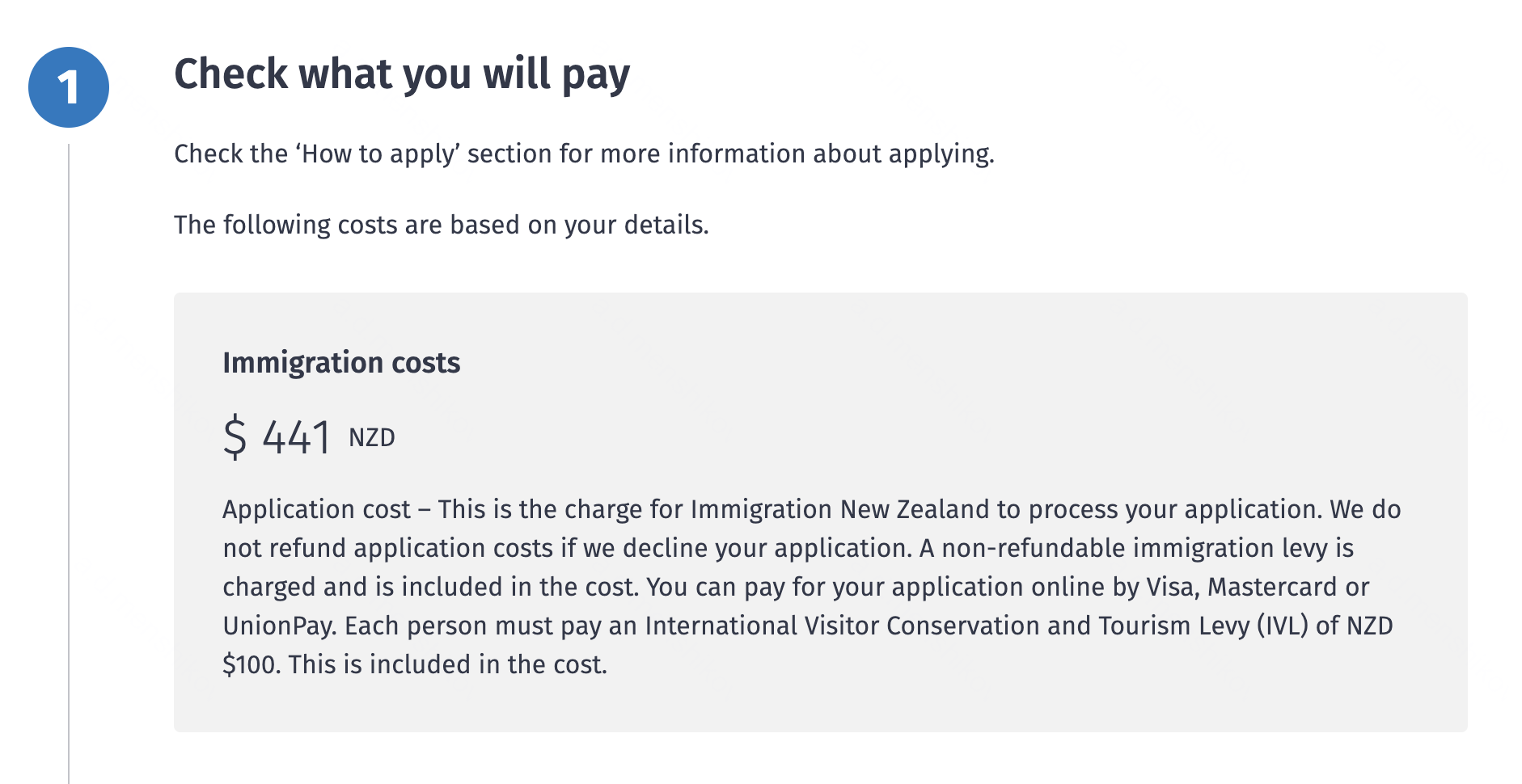Click the words 'Application cost' in the description
Image resolution: width=1522 pixels, height=784 pixels.
click(317, 509)
